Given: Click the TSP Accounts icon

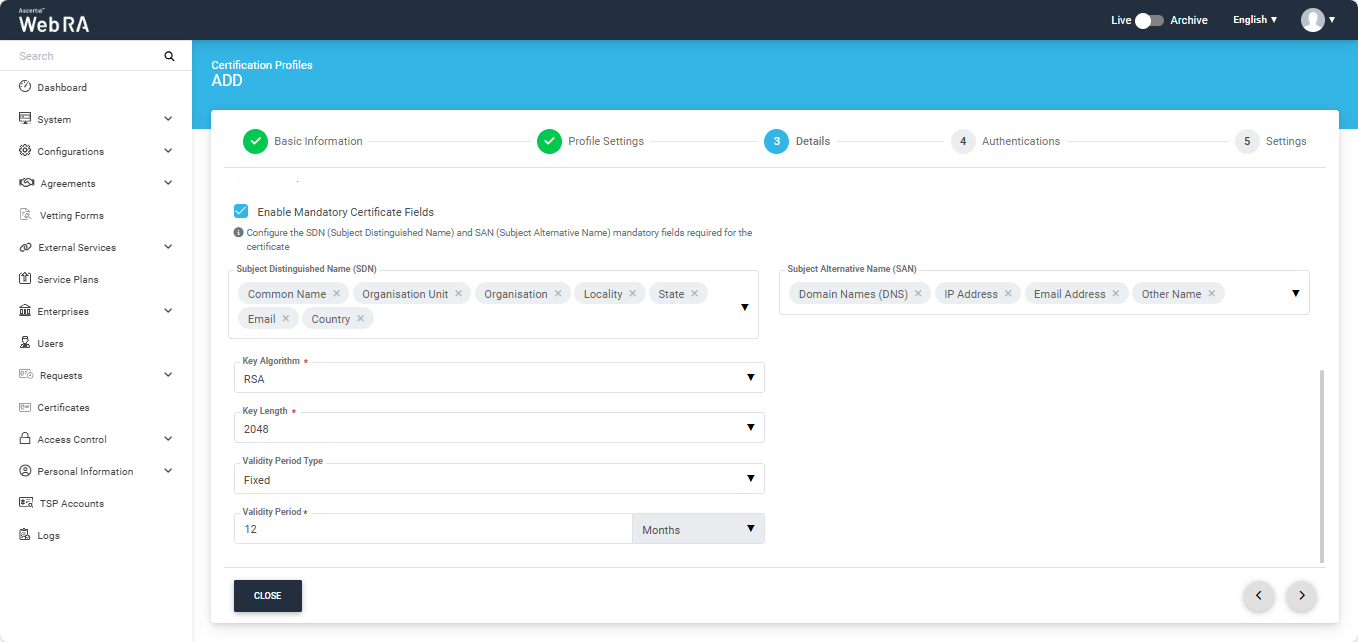Looking at the screenshot, I should [x=26, y=503].
